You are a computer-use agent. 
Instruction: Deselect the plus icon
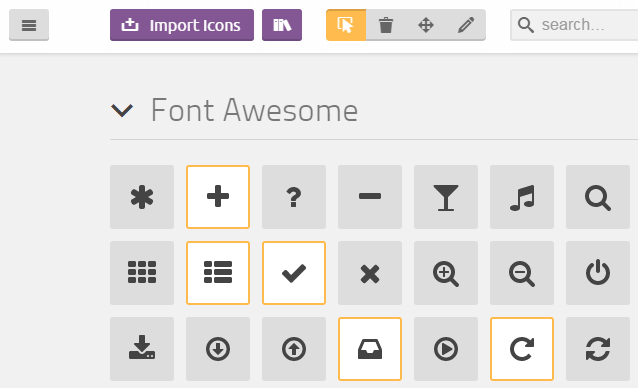click(218, 197)
